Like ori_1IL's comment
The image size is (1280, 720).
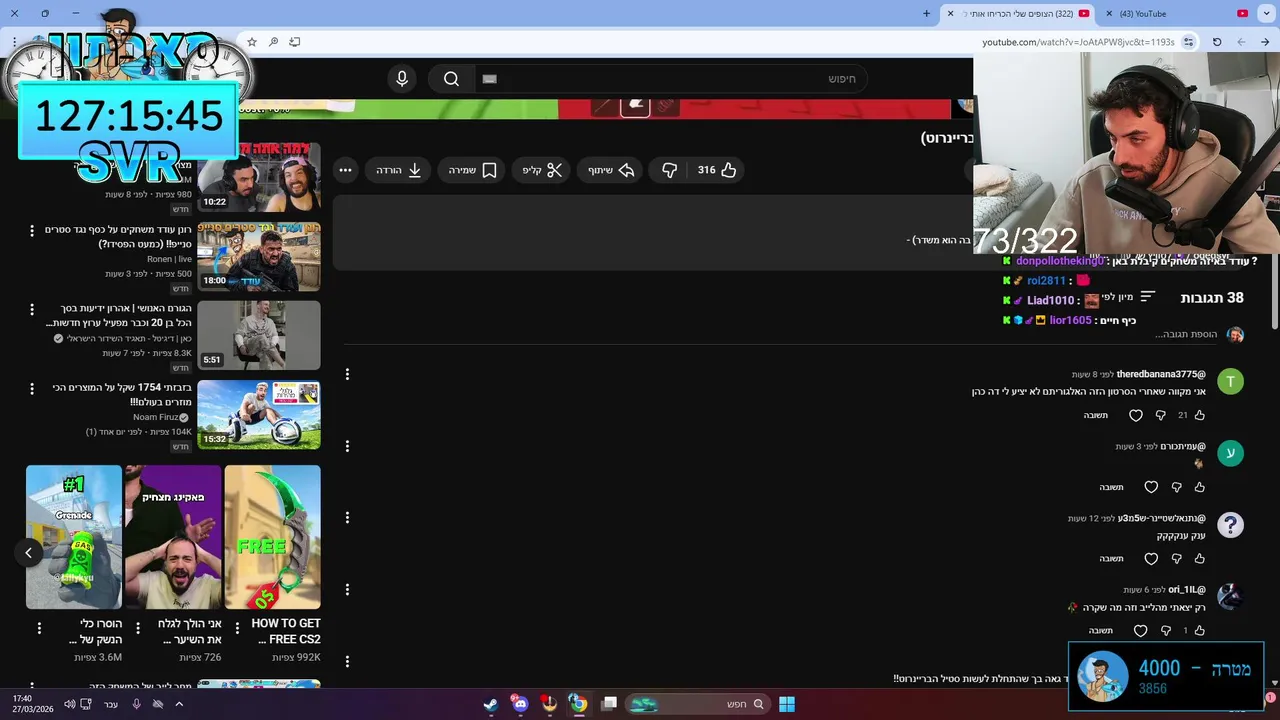pos(1200,631)
